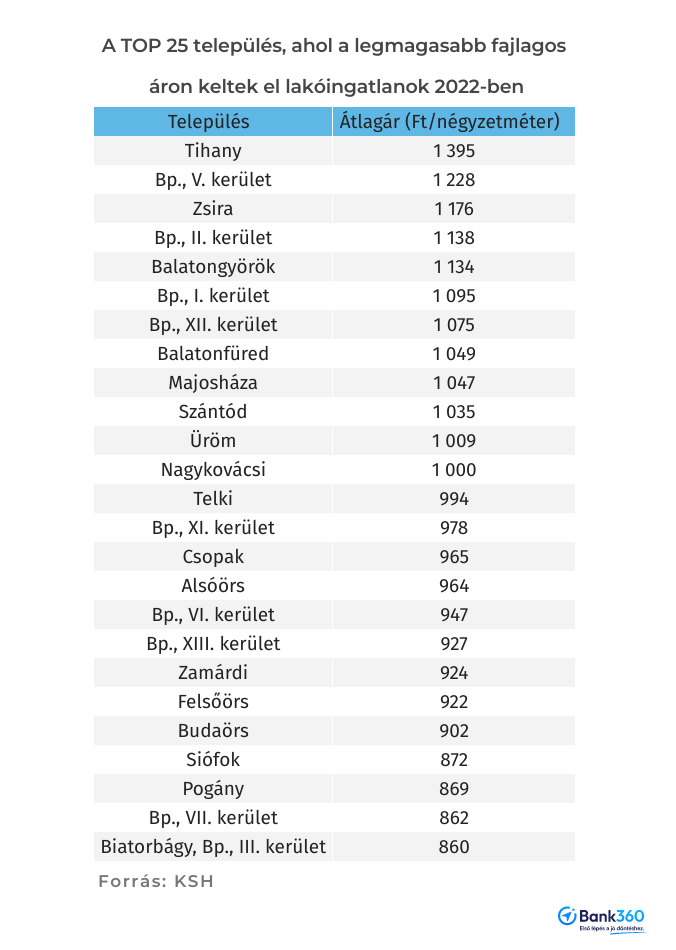Select the Majosháza row label
Viewport: 676px width, 950px height.
click(213, 383)
